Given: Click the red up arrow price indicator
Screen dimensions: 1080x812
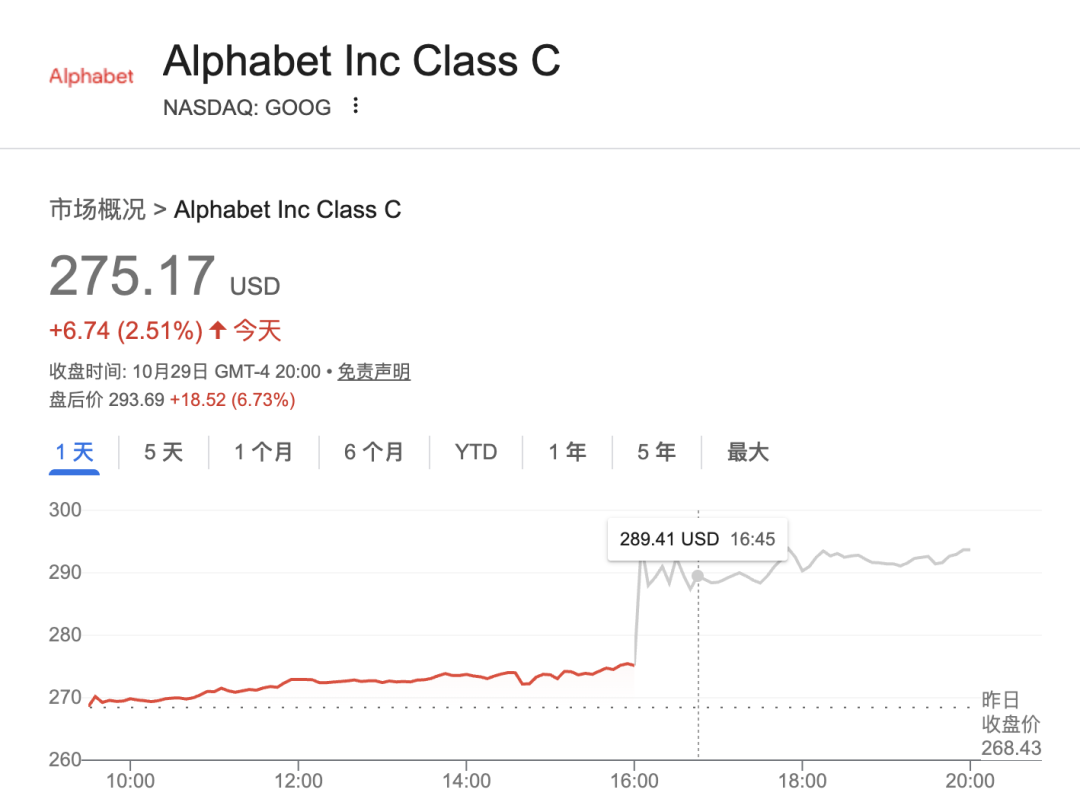Looking at the screenshot, I should point(219,329).
